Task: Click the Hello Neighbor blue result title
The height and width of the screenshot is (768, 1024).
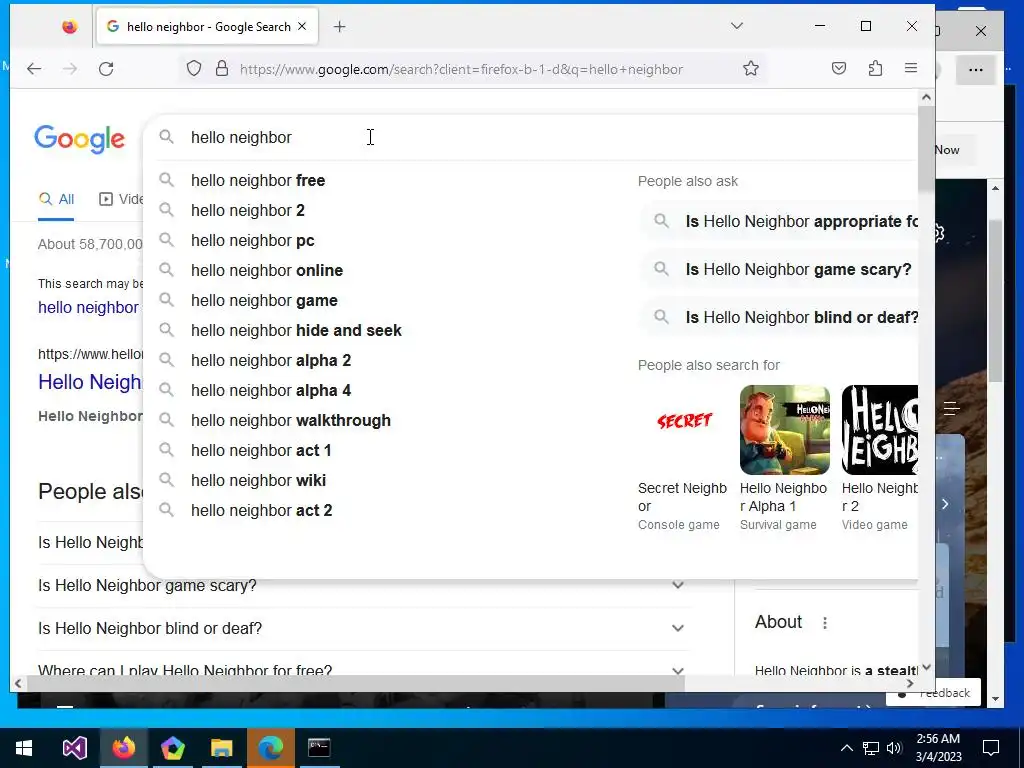Action: (90, 382)
